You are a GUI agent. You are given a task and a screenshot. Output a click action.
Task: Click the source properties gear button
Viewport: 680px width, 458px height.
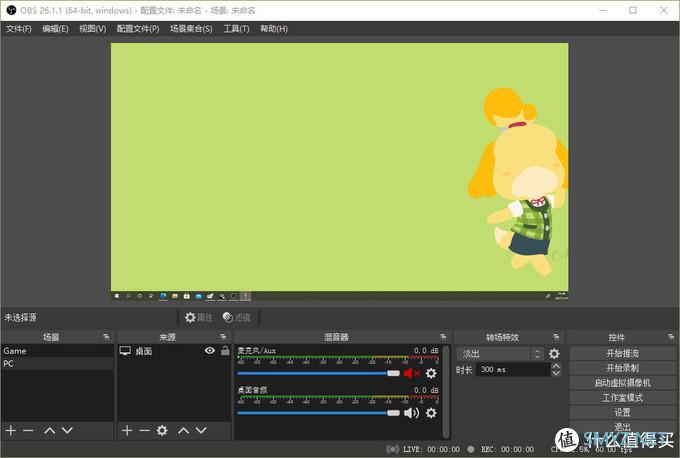pos(199,317)
